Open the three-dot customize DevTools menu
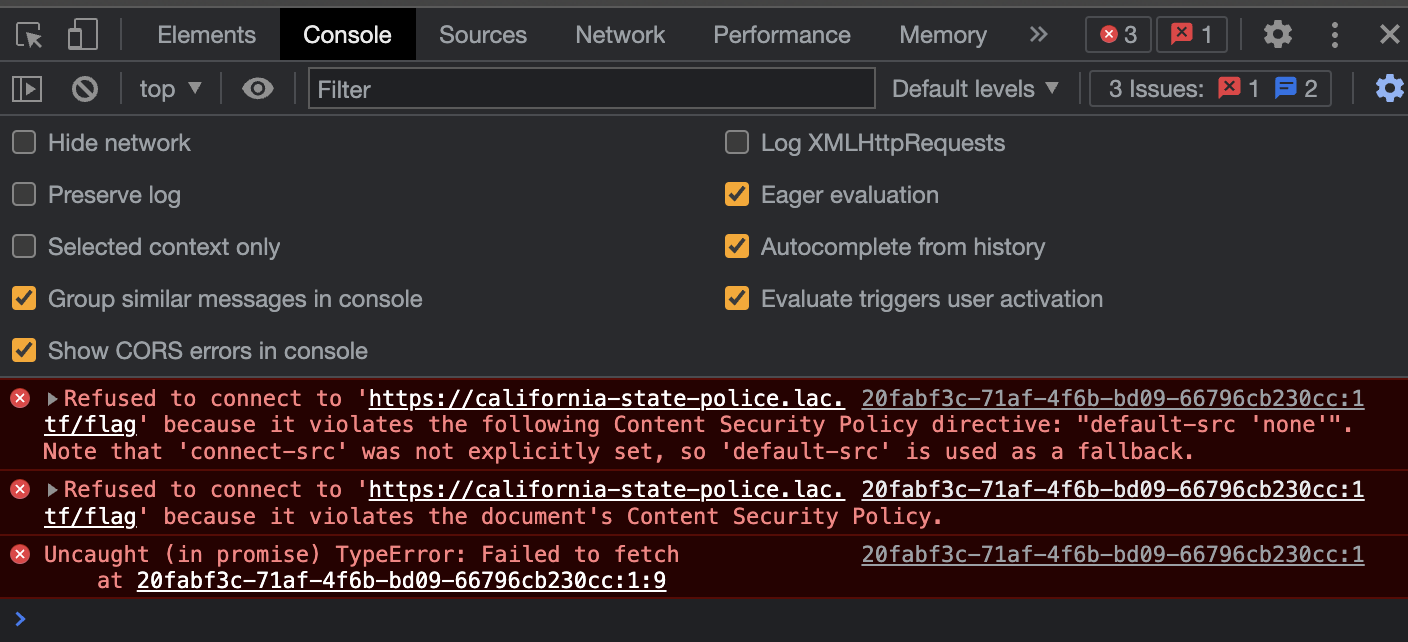Image resolution: width=1408 pixels, height=642 pixels. click(1334, 35)
